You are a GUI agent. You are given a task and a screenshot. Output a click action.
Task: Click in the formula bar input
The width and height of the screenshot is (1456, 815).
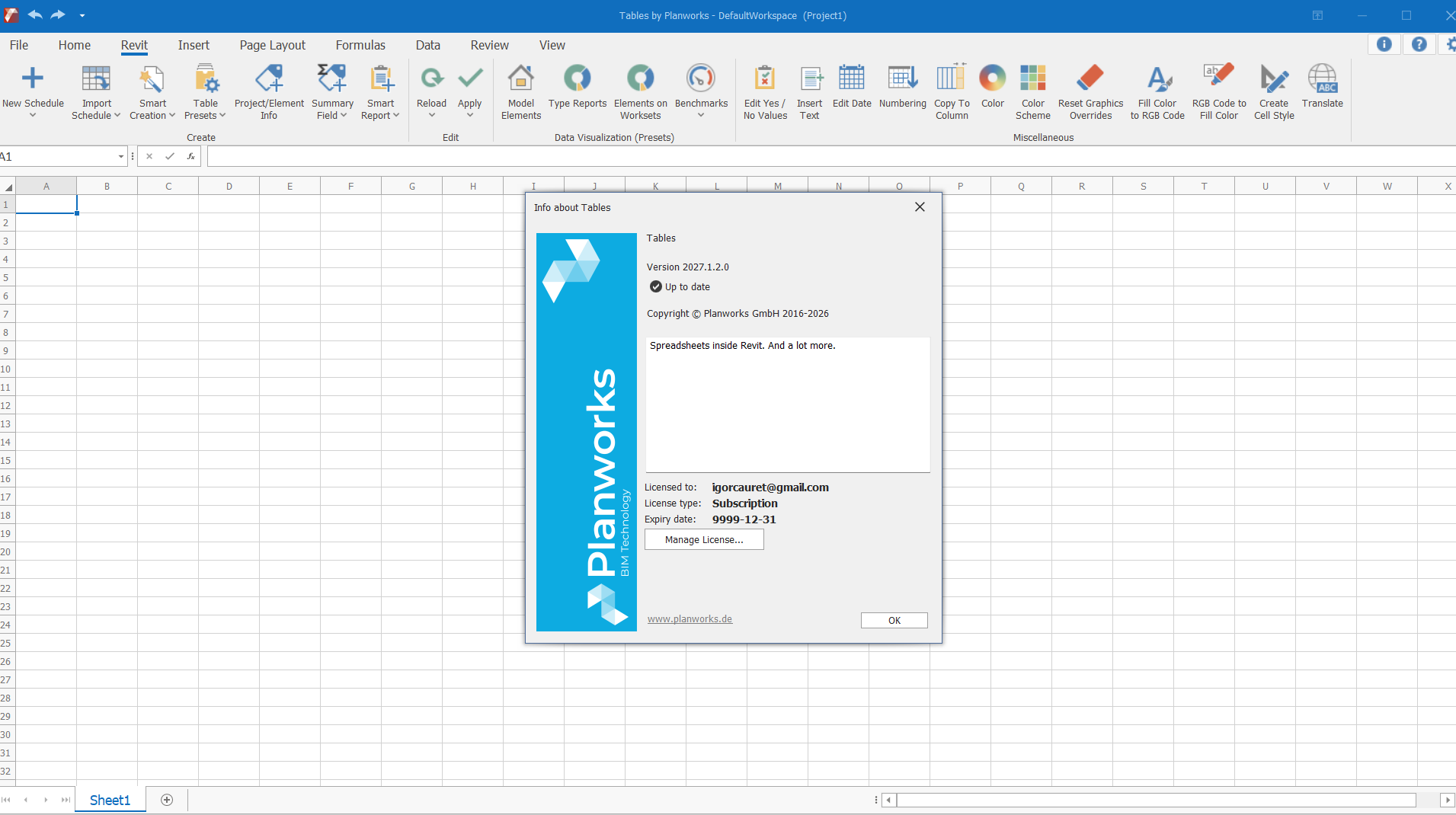(830, 157)
